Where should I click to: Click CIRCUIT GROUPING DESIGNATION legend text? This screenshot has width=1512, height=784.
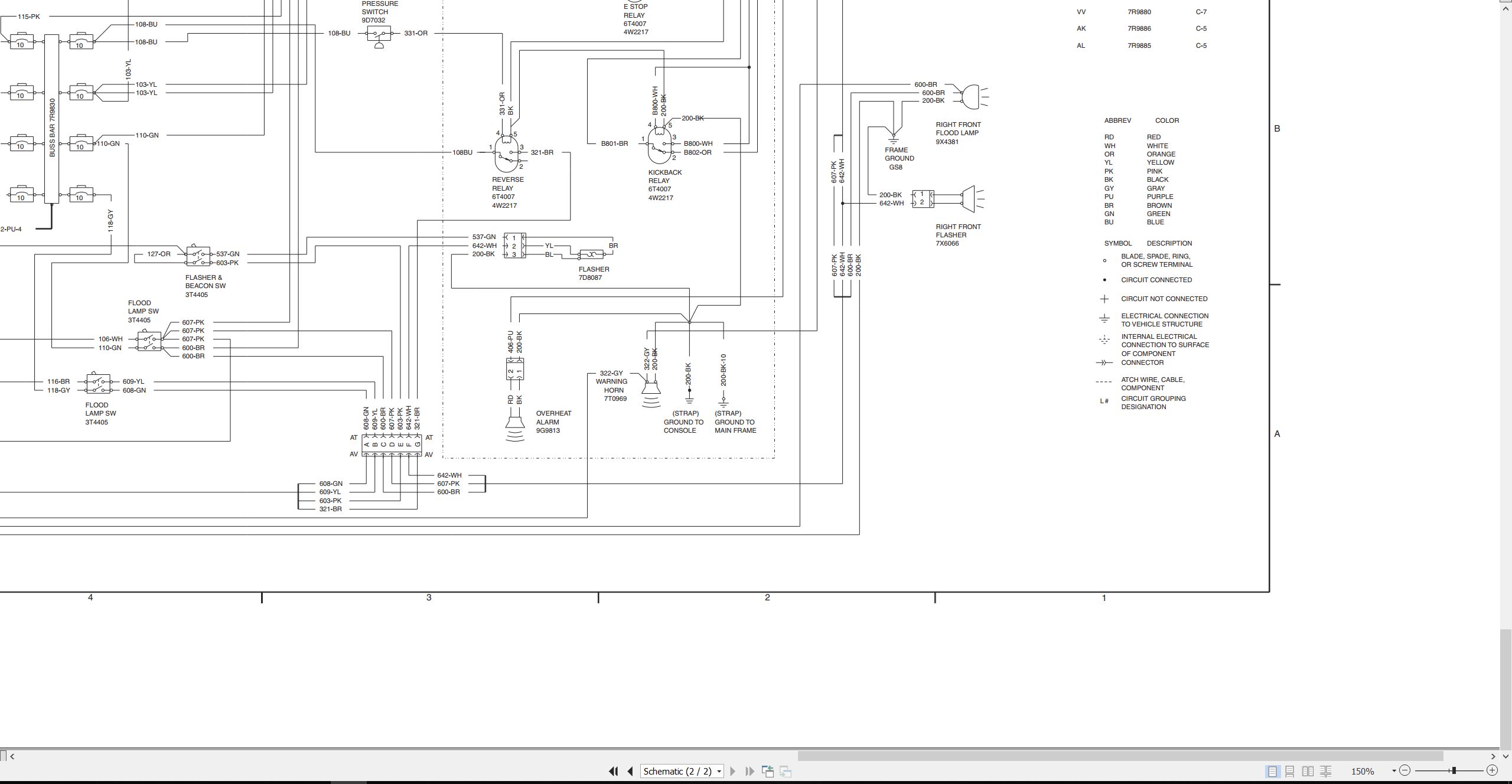click(x=1153, y=403)
